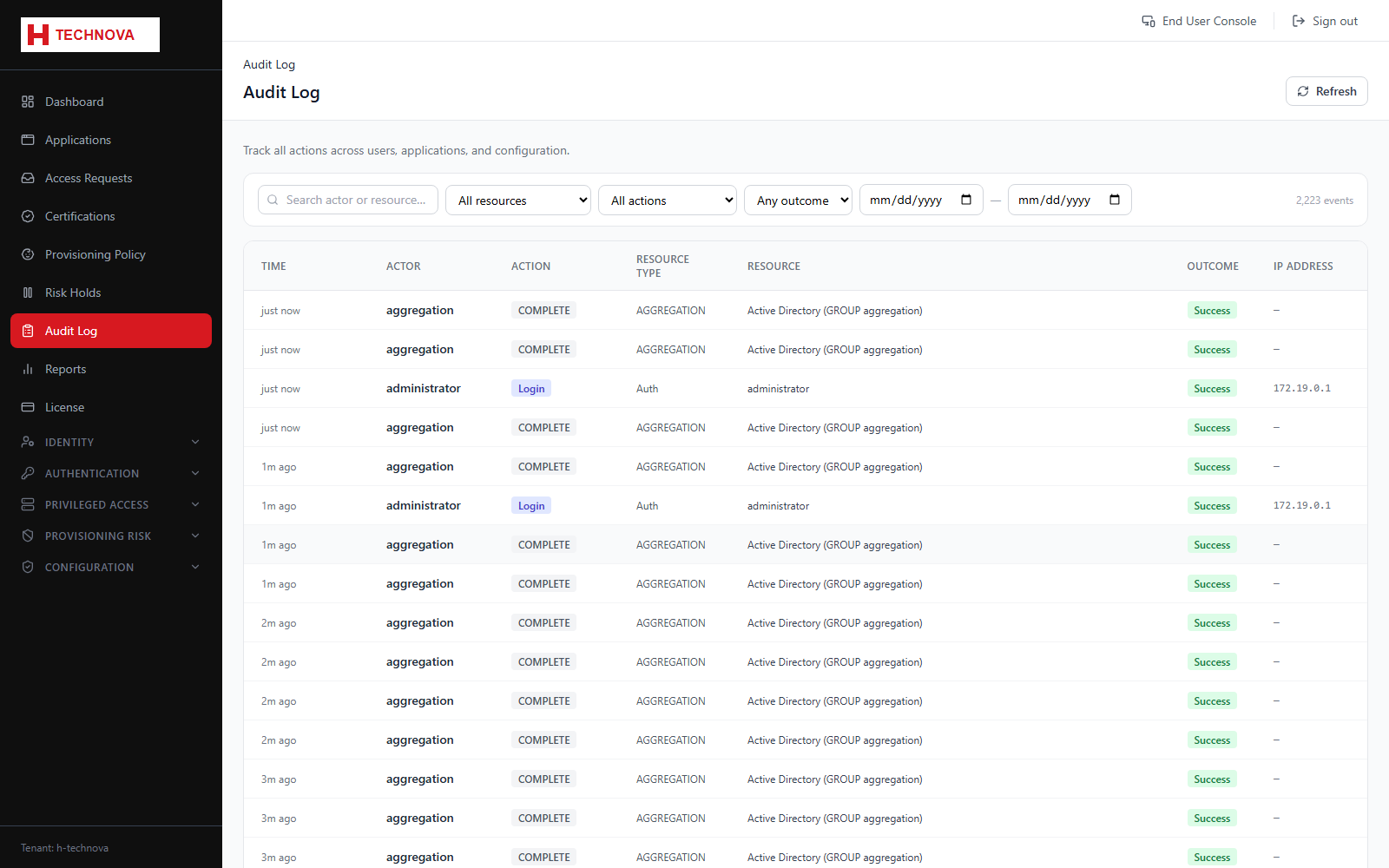The height and width of the screenshot is (868, 1389).
Task: Click the ACTOR column header
Action: [403, 266]
